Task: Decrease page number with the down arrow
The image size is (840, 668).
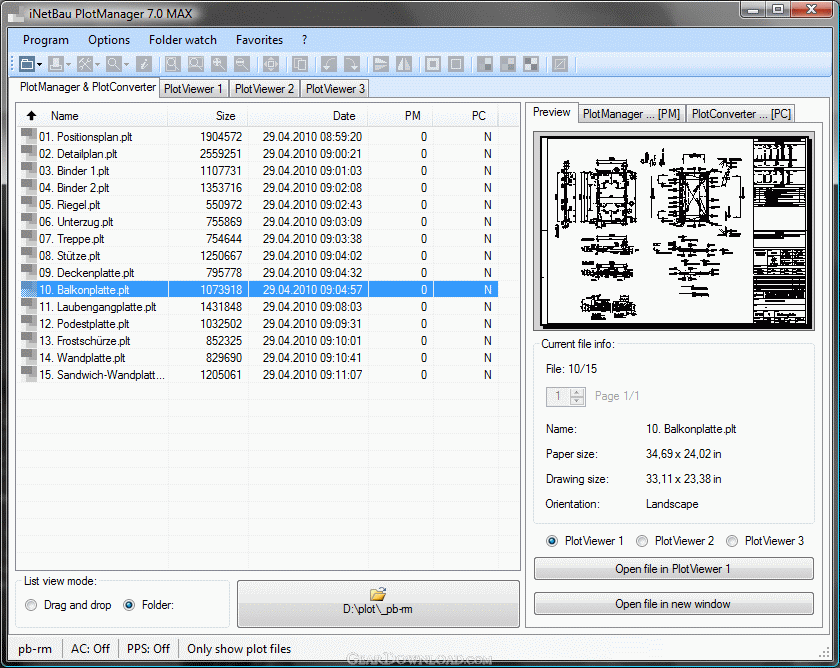Action: click(x=577, y=401)
